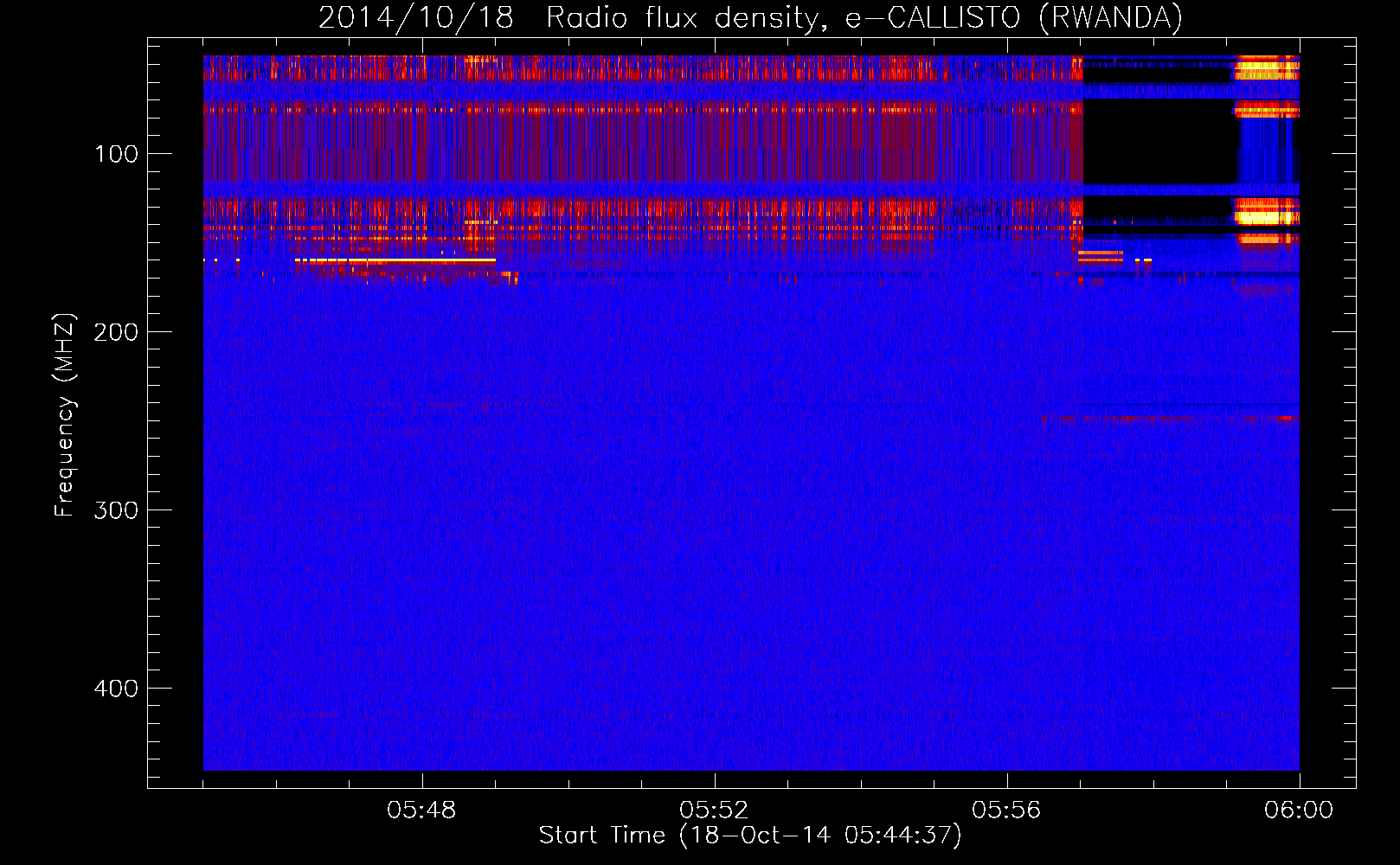This screenshot has height=865, width=1400.
Task: Click the Frequency (MHZ) axis label
Action: click(65, 415)
